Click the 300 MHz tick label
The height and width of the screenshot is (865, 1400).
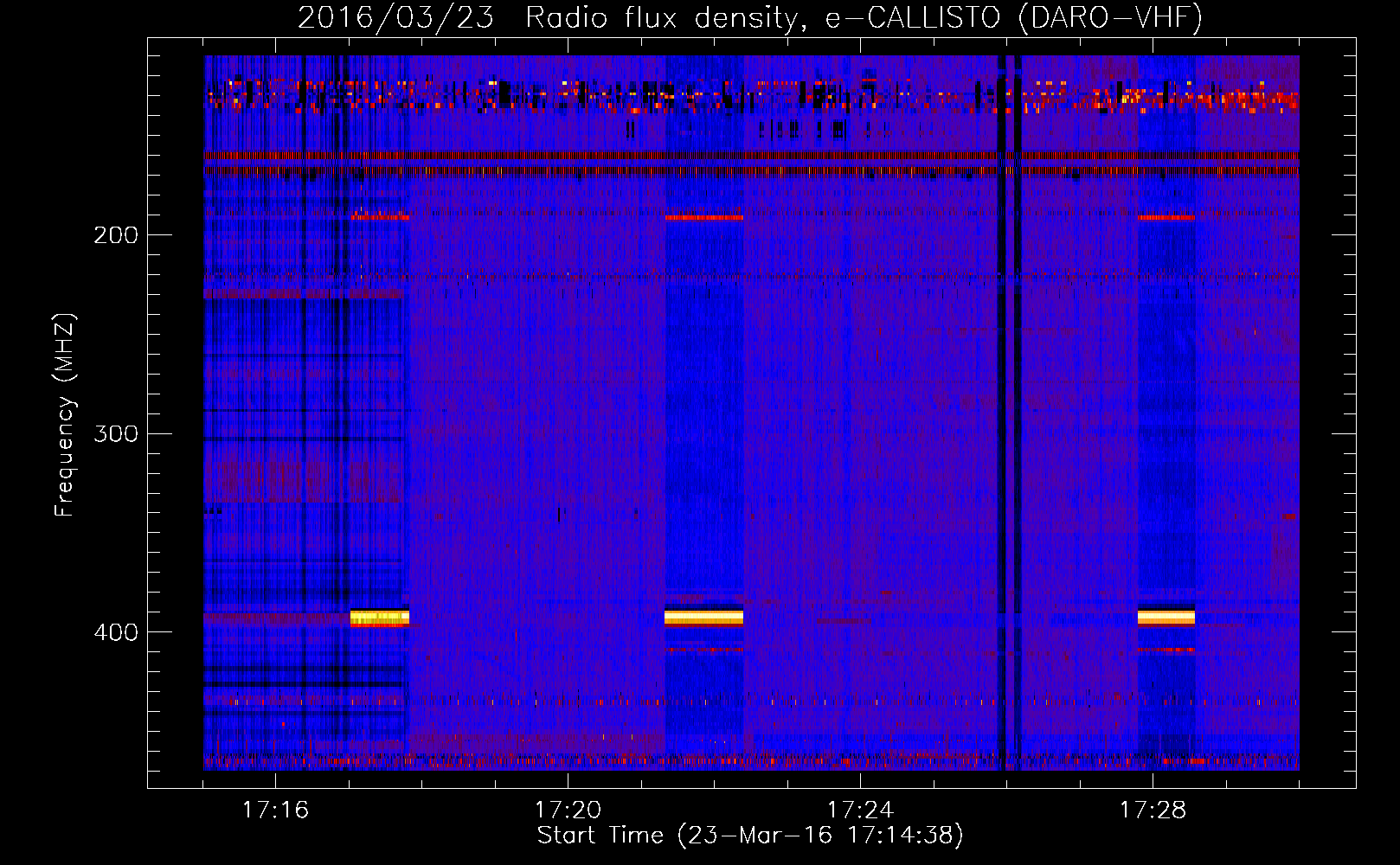115,433
